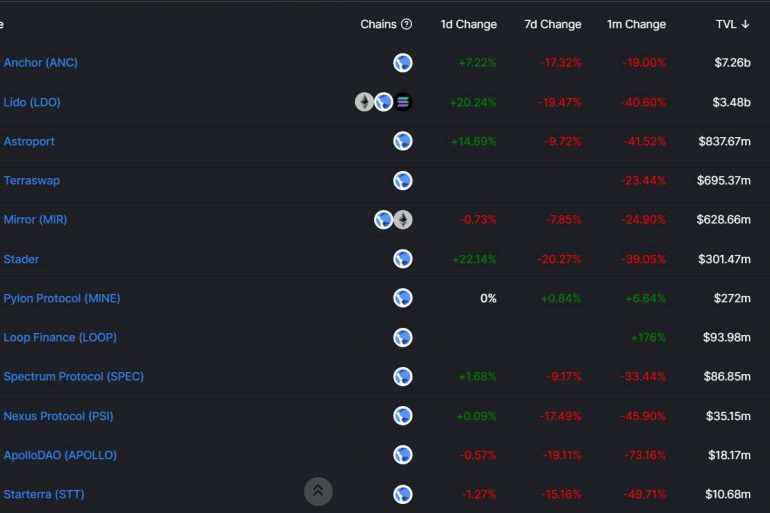Click Loop Finance's TVL value $93.98m
Screen dimensions: 770x513
point(727,337)
